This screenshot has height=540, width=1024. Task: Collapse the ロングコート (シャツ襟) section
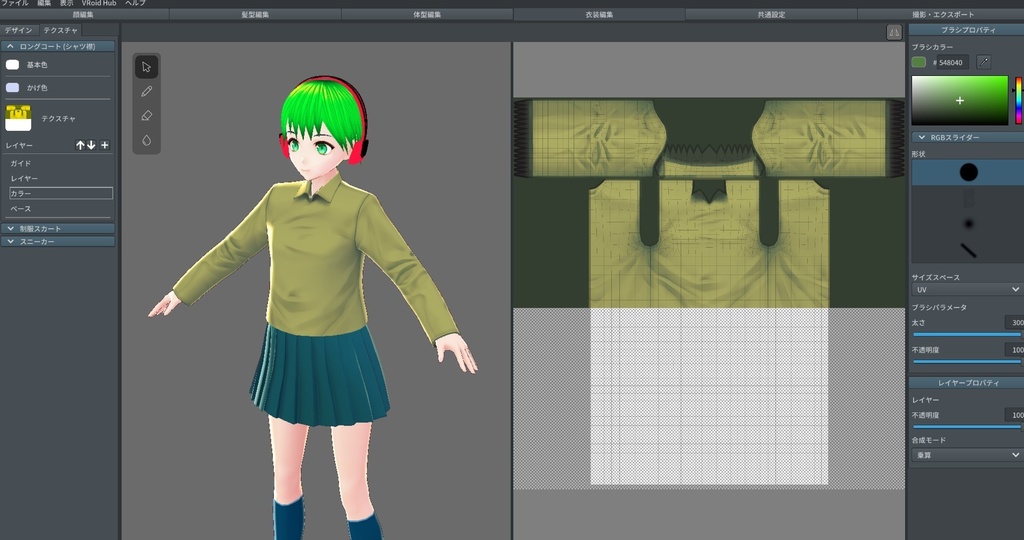[58, 46]
